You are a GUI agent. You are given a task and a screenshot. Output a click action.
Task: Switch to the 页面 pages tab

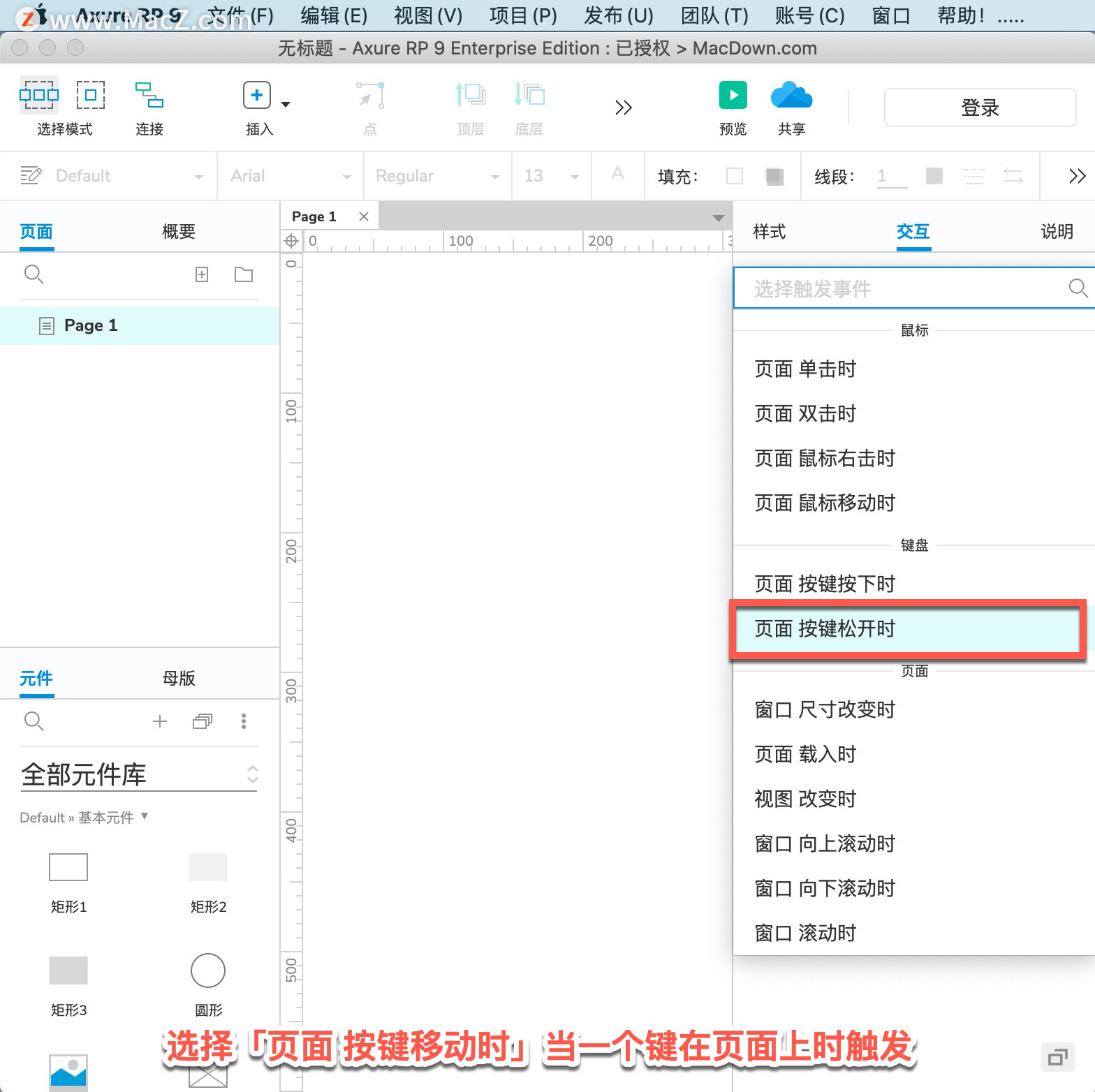[x=36, y=232]
